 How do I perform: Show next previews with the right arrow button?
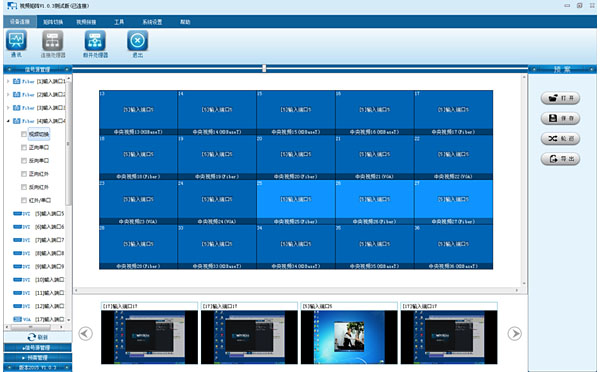click(514, 333)
